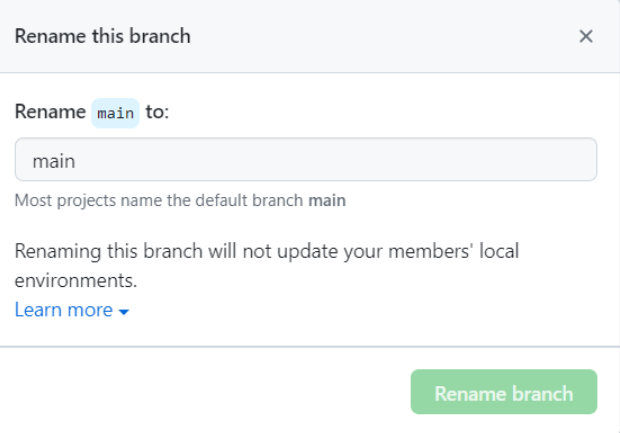The image size is (620, 433).
Task: Expand the caret next to Learn more
Action: pos(124,312)
